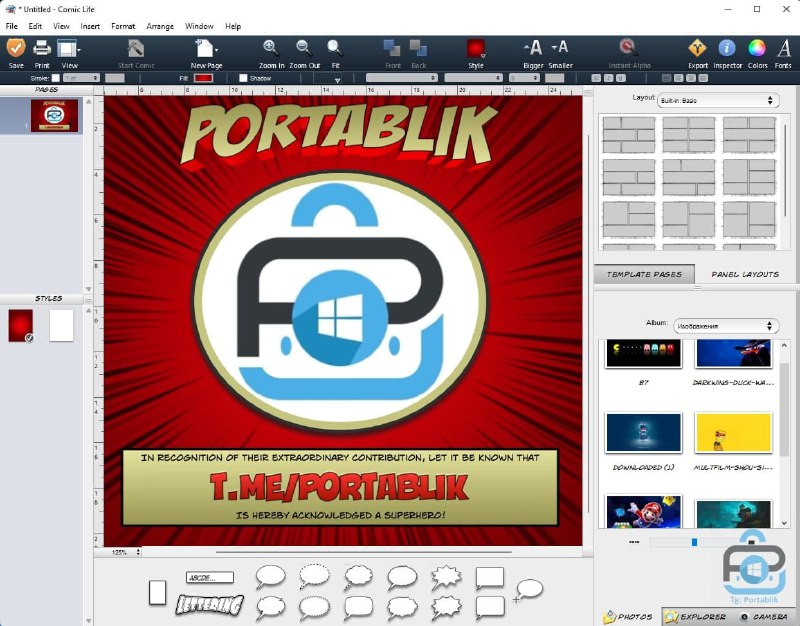This screenshot has width=800, height=626.
Task: Pick the top-row spiky shout balloon
Action: click(x=446, y=577)
